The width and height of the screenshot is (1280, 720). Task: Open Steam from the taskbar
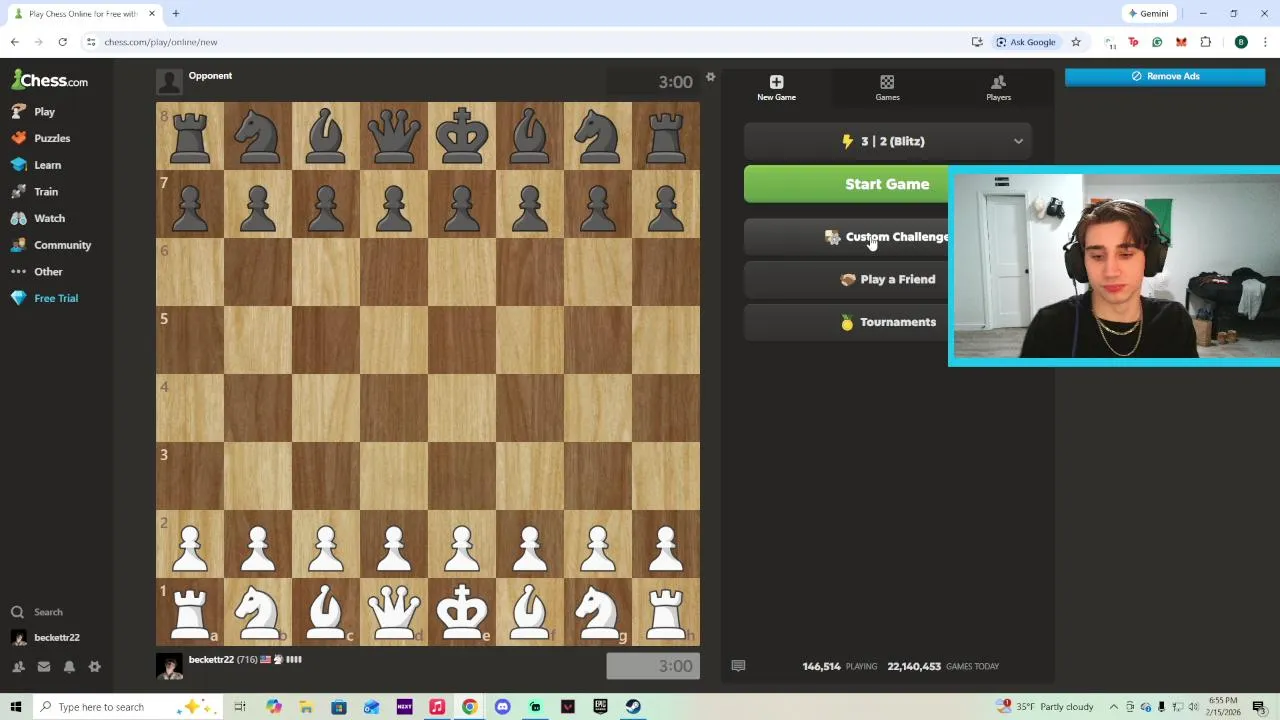pyautogui.click(x=633, y=707)
